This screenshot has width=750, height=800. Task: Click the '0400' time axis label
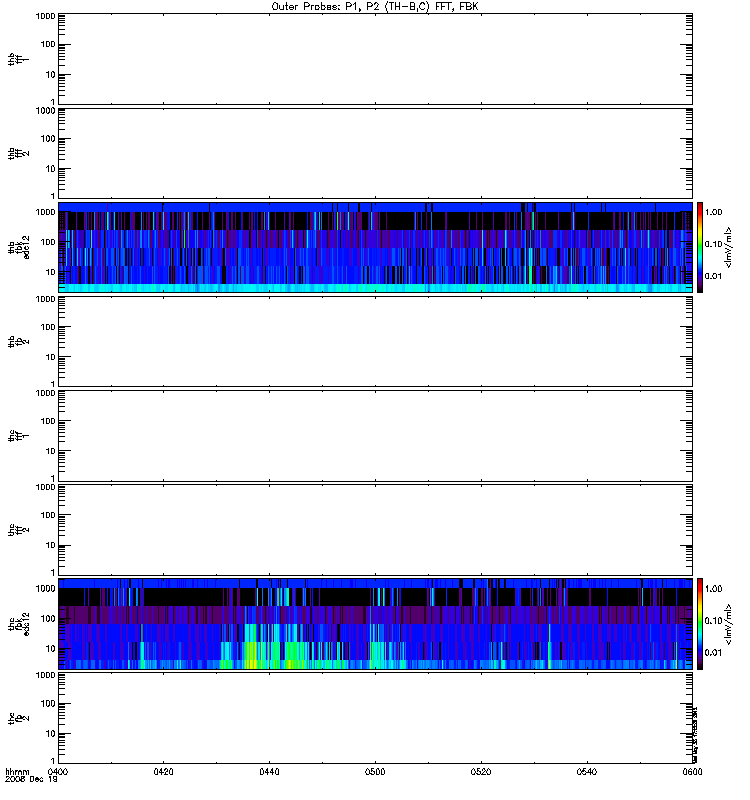[x=58, y=771]
